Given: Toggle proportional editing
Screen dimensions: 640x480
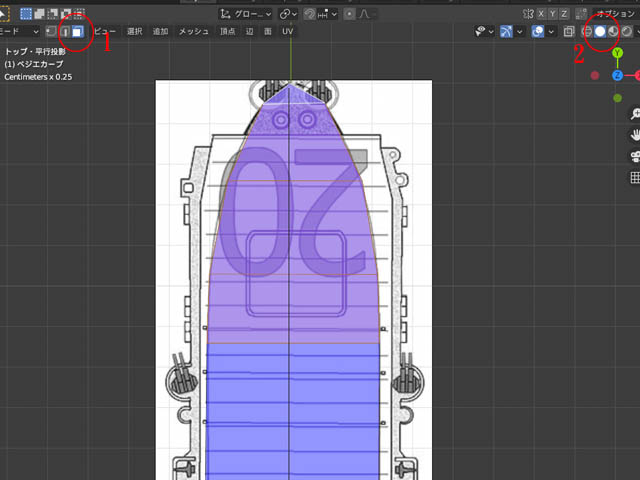Looking at the screenshot, I should click(349, 14).
